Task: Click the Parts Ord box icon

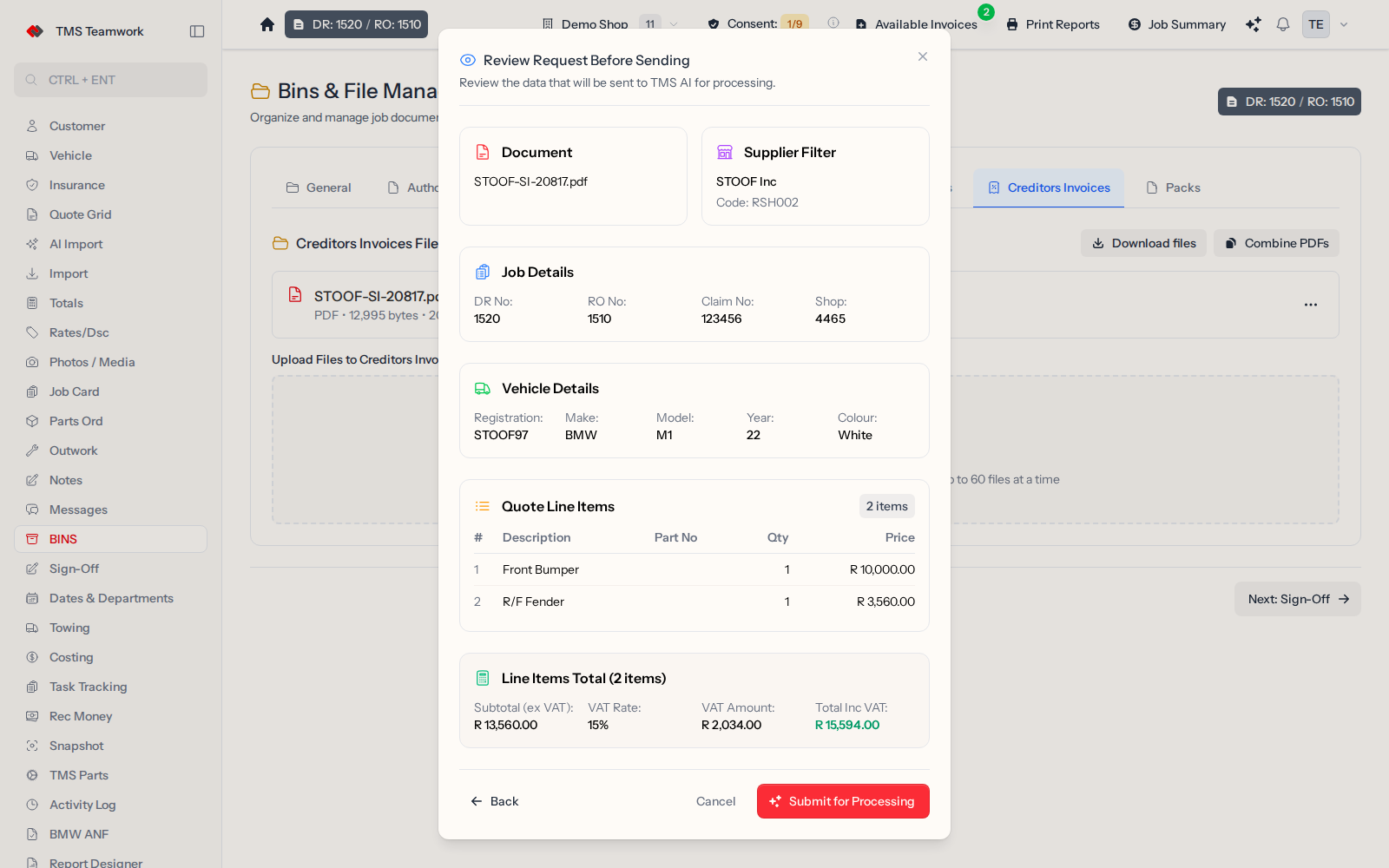Action: tap(32, 421)
